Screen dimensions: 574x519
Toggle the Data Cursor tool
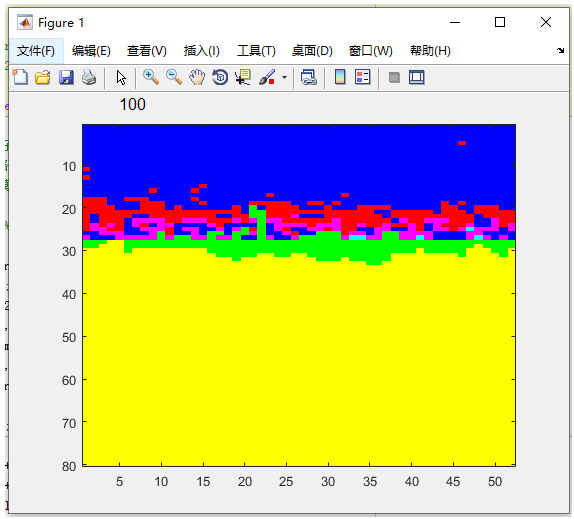pyautogui.click(x=243, y=77)
